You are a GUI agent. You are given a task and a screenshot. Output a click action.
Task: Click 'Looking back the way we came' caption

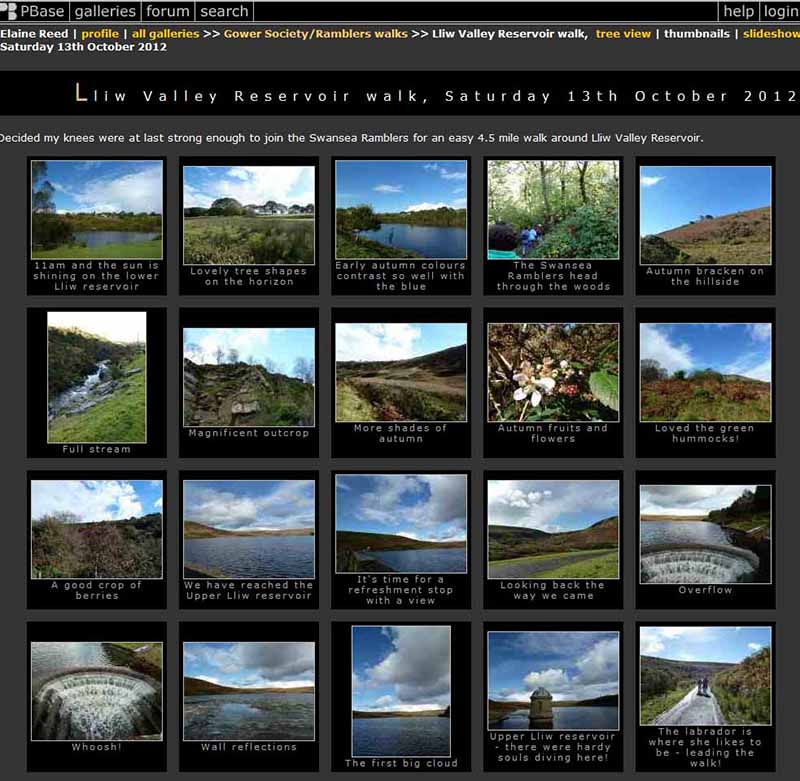(x=553, y=590)
